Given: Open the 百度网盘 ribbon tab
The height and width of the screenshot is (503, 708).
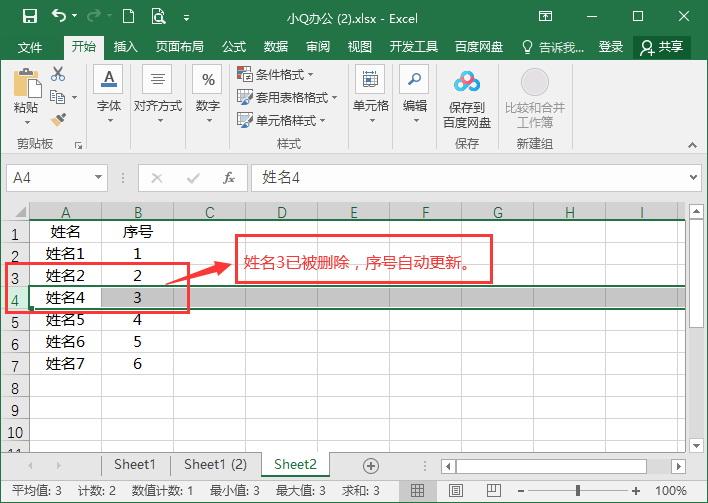Looking at the screenshot, I should [x=479, y=47].
